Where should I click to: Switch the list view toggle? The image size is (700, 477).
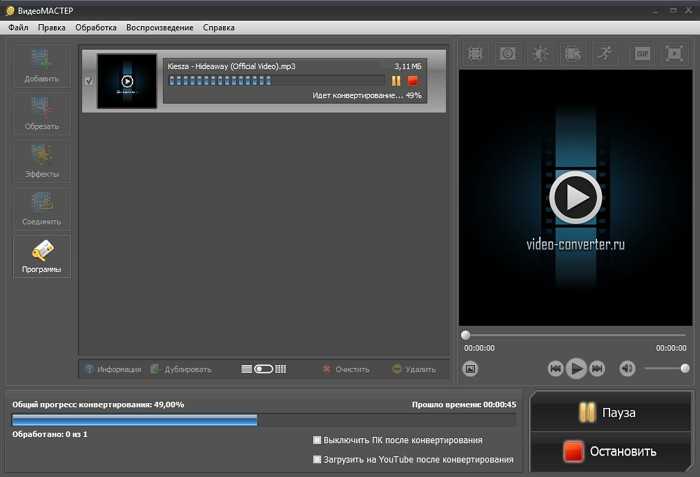(x=263, y=369)
